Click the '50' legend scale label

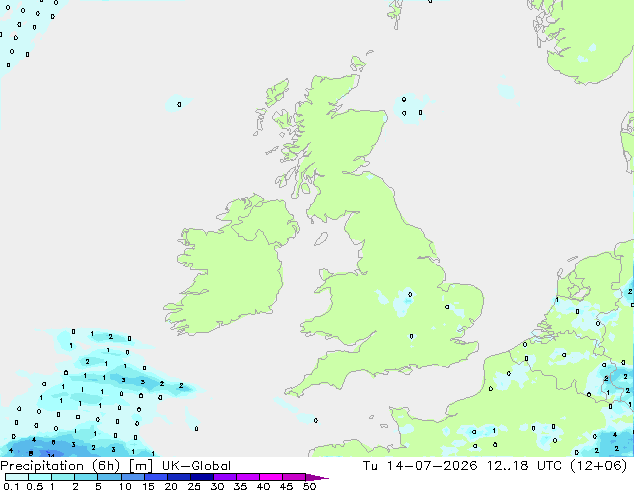coord(309,486)
